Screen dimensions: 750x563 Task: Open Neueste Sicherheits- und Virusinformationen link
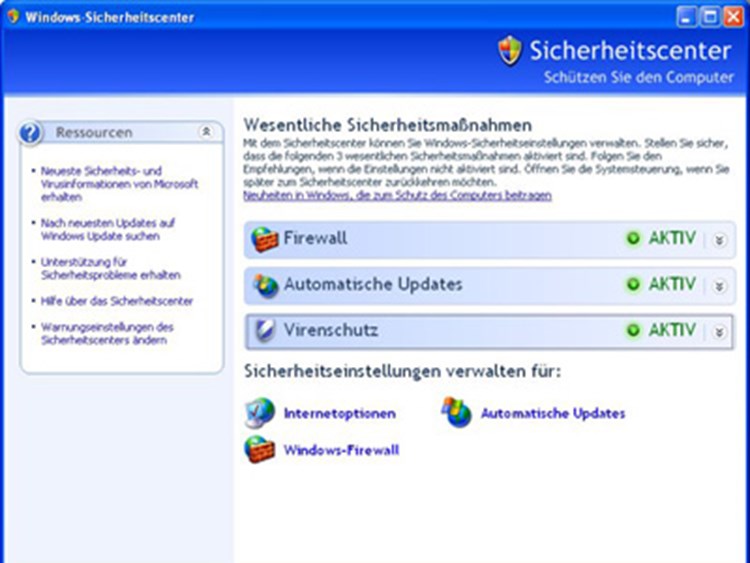(x=119, y=184)
